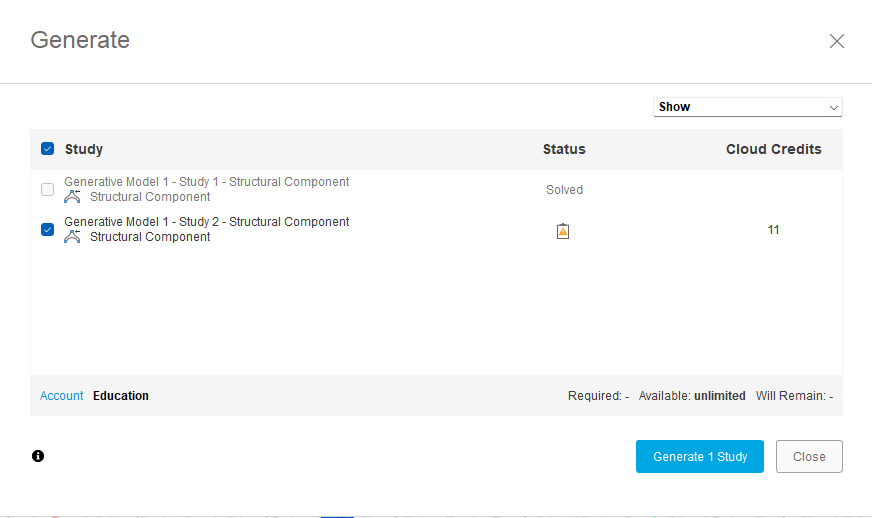Screen dimensions: 872x518
Task: Open the Account link
Action: pos(62,396)
